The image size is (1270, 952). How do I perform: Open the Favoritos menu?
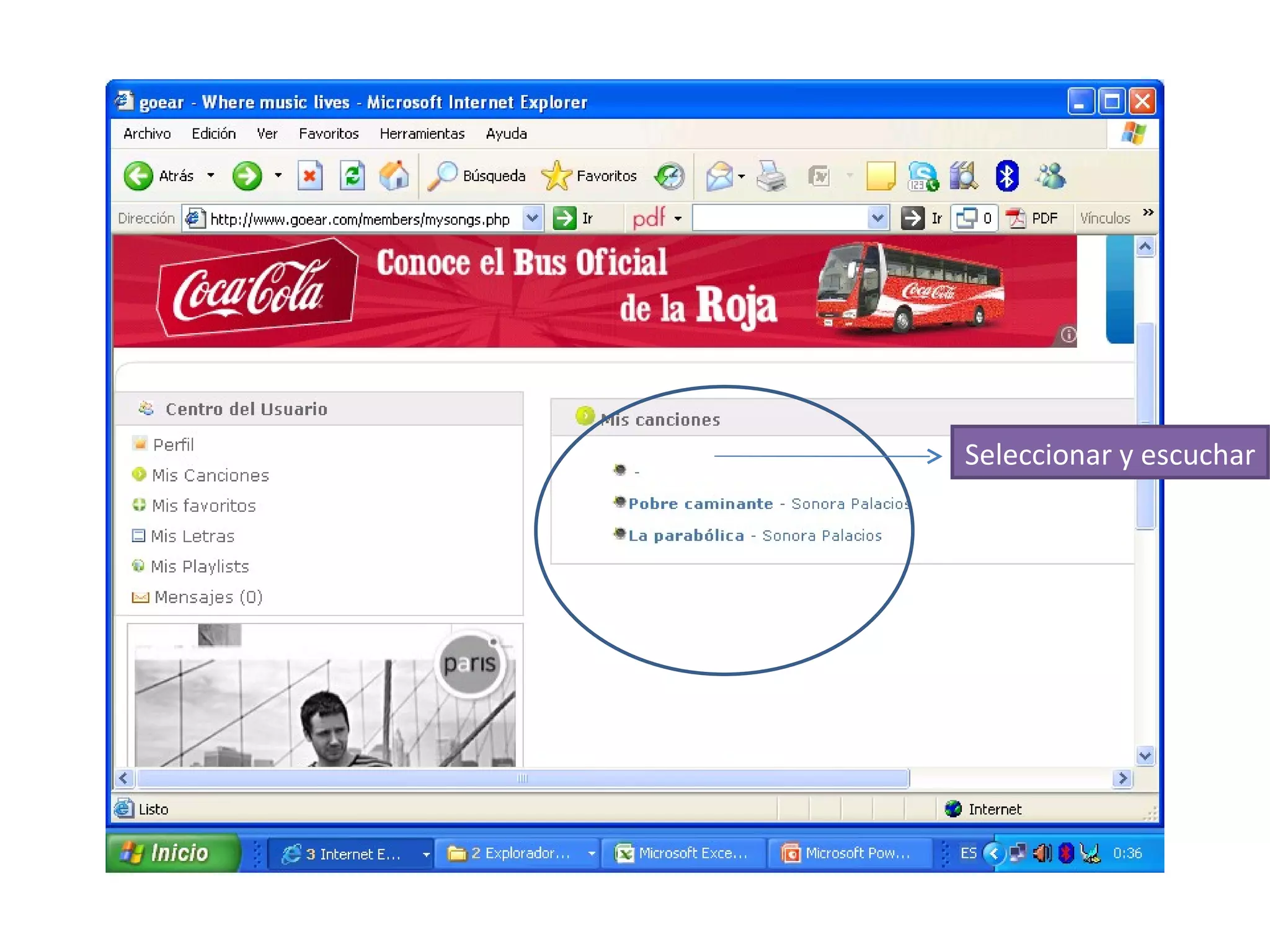[x=329, y=134]
